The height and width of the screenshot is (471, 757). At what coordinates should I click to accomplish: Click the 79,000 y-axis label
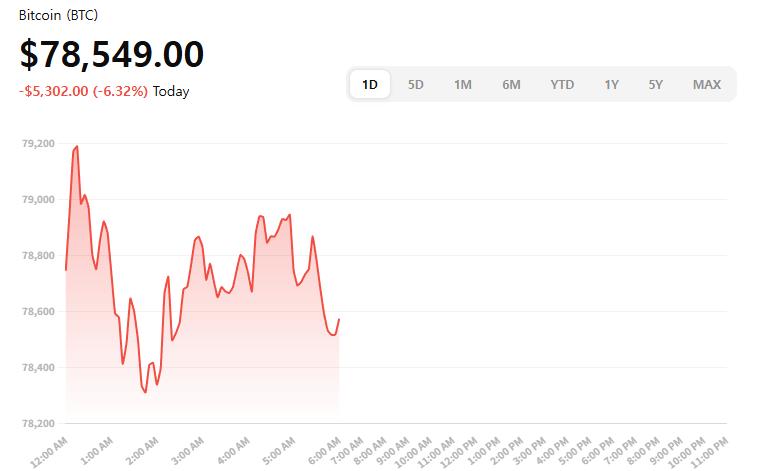[38, 200]
